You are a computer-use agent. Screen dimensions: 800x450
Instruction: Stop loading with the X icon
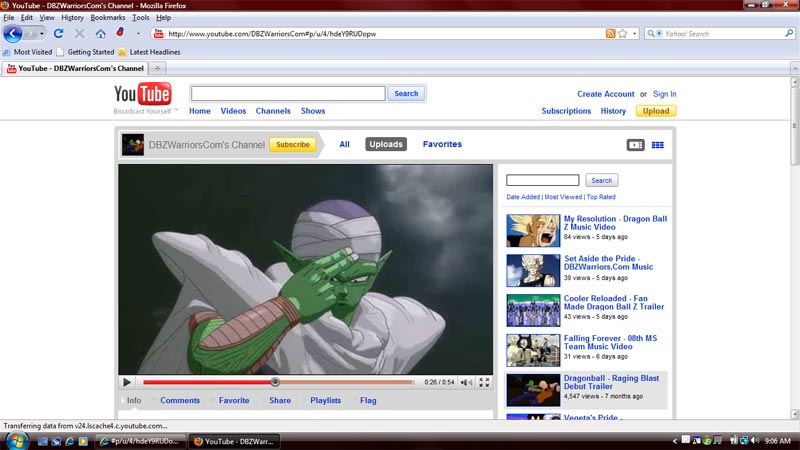[x=80, y=34]
